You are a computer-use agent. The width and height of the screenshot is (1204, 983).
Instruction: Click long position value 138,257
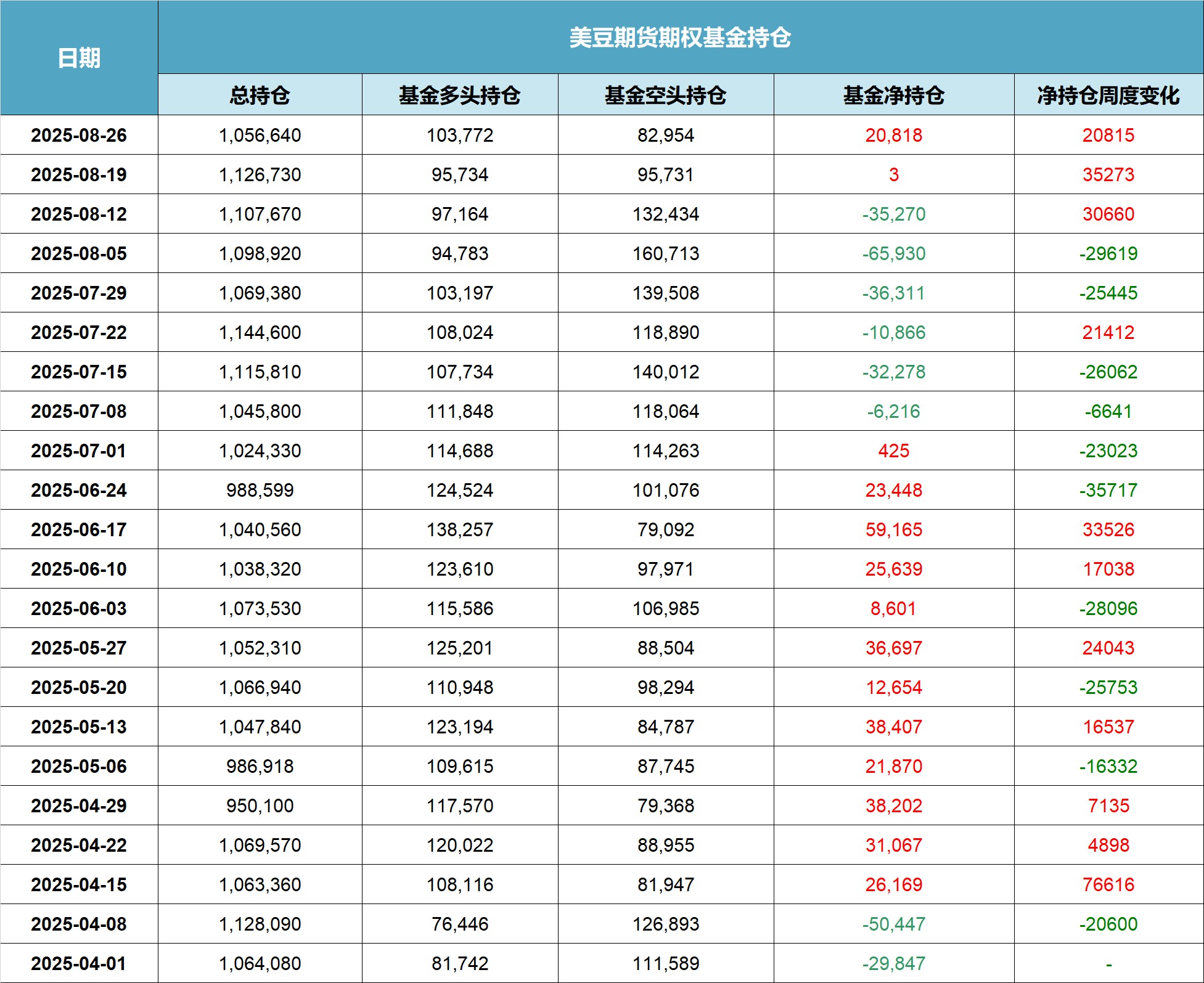459,529
